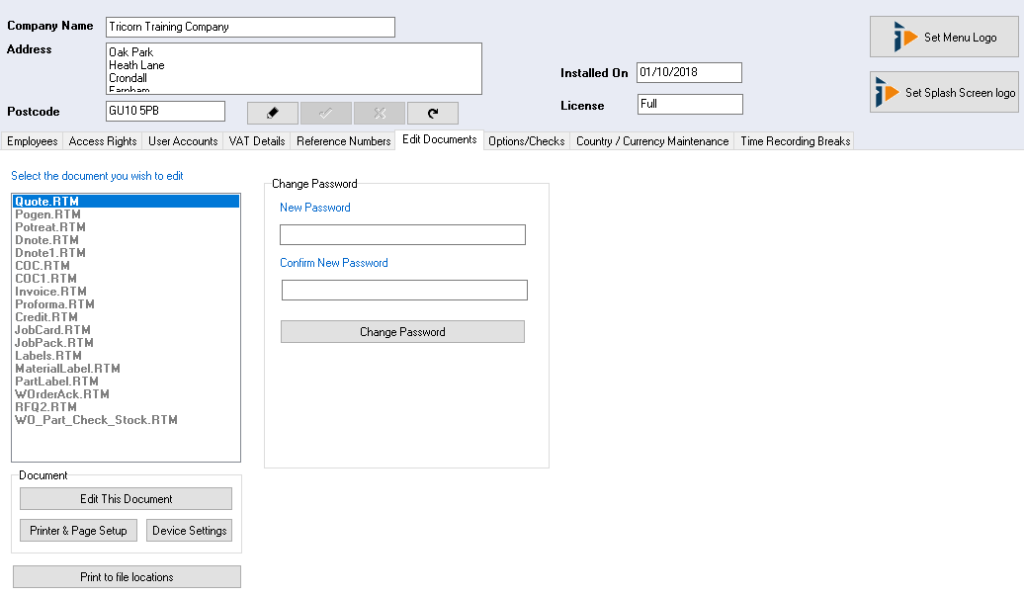Click the Print to file locations button
This screenshot has height=596, width=1024.
(x=126, y=577)
